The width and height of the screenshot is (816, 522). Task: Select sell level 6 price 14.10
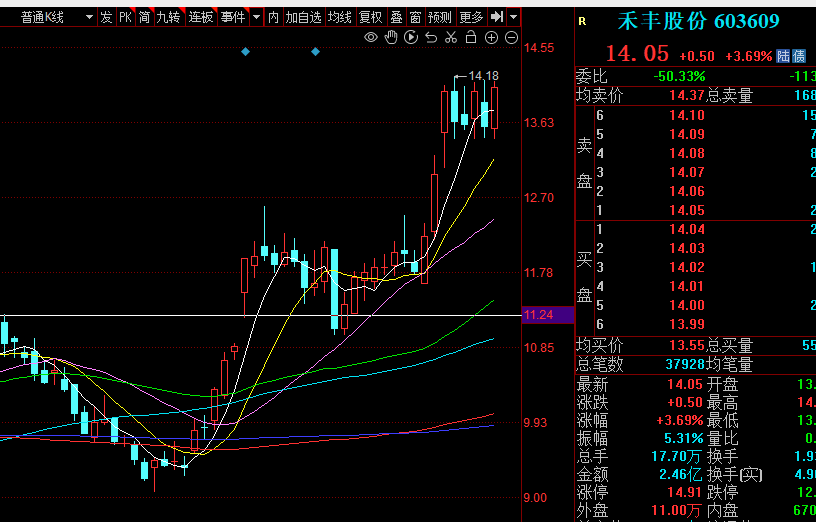(687, 115)
